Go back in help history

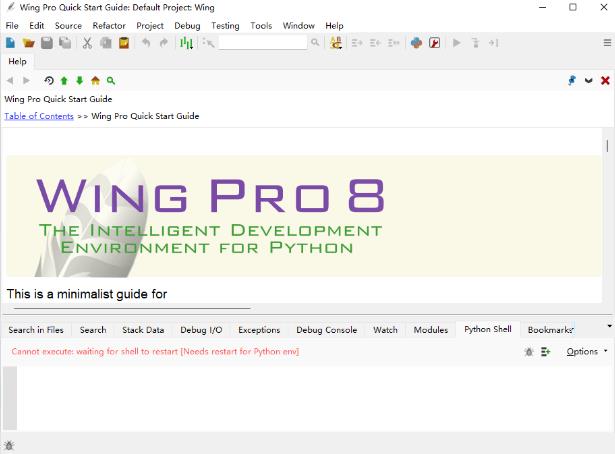click(x=10, y=80)
